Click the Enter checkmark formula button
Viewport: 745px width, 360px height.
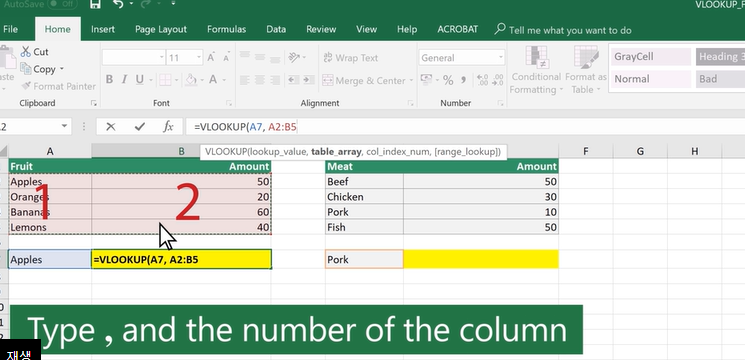pyautogui.click(x=140, y=126)
